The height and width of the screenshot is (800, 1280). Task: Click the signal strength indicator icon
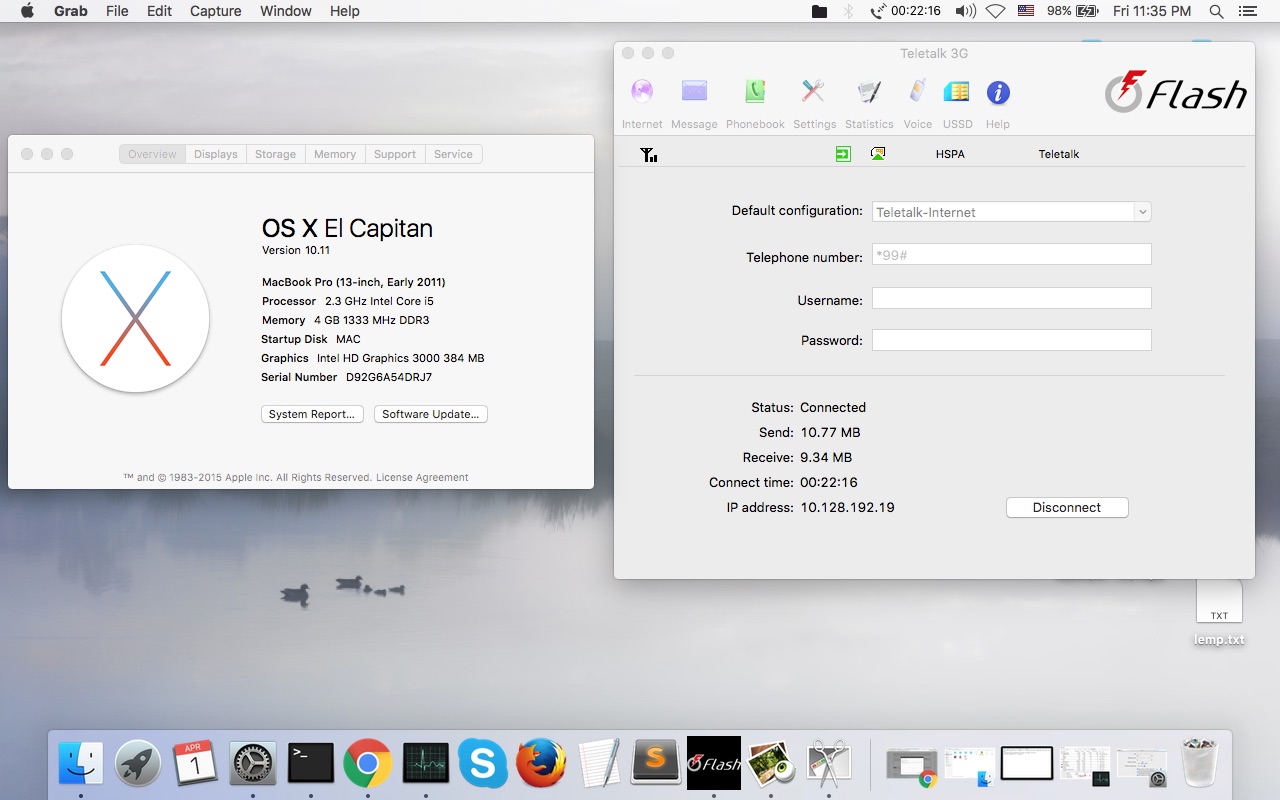point(649,154)
